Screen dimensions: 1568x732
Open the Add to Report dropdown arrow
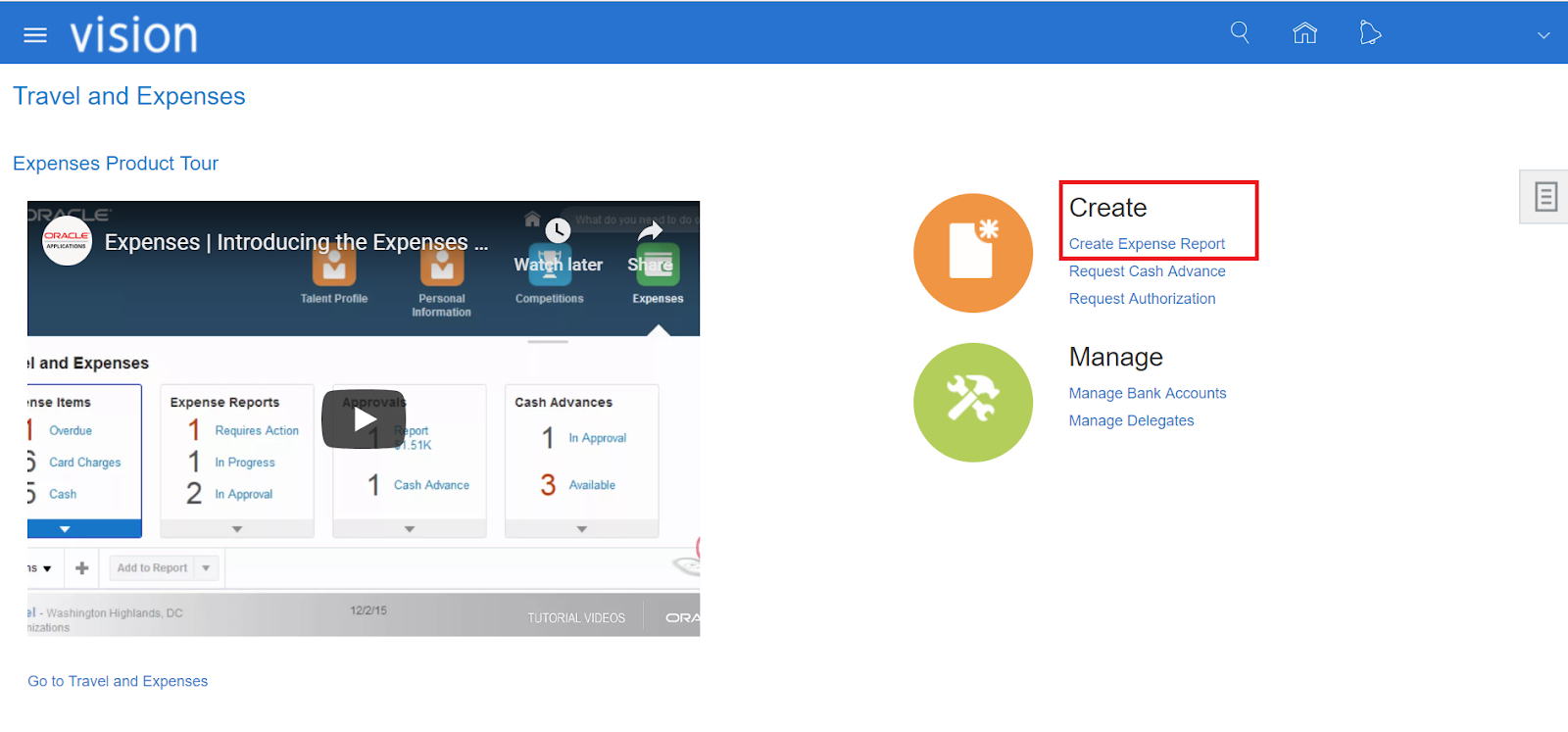pos(206,568)
